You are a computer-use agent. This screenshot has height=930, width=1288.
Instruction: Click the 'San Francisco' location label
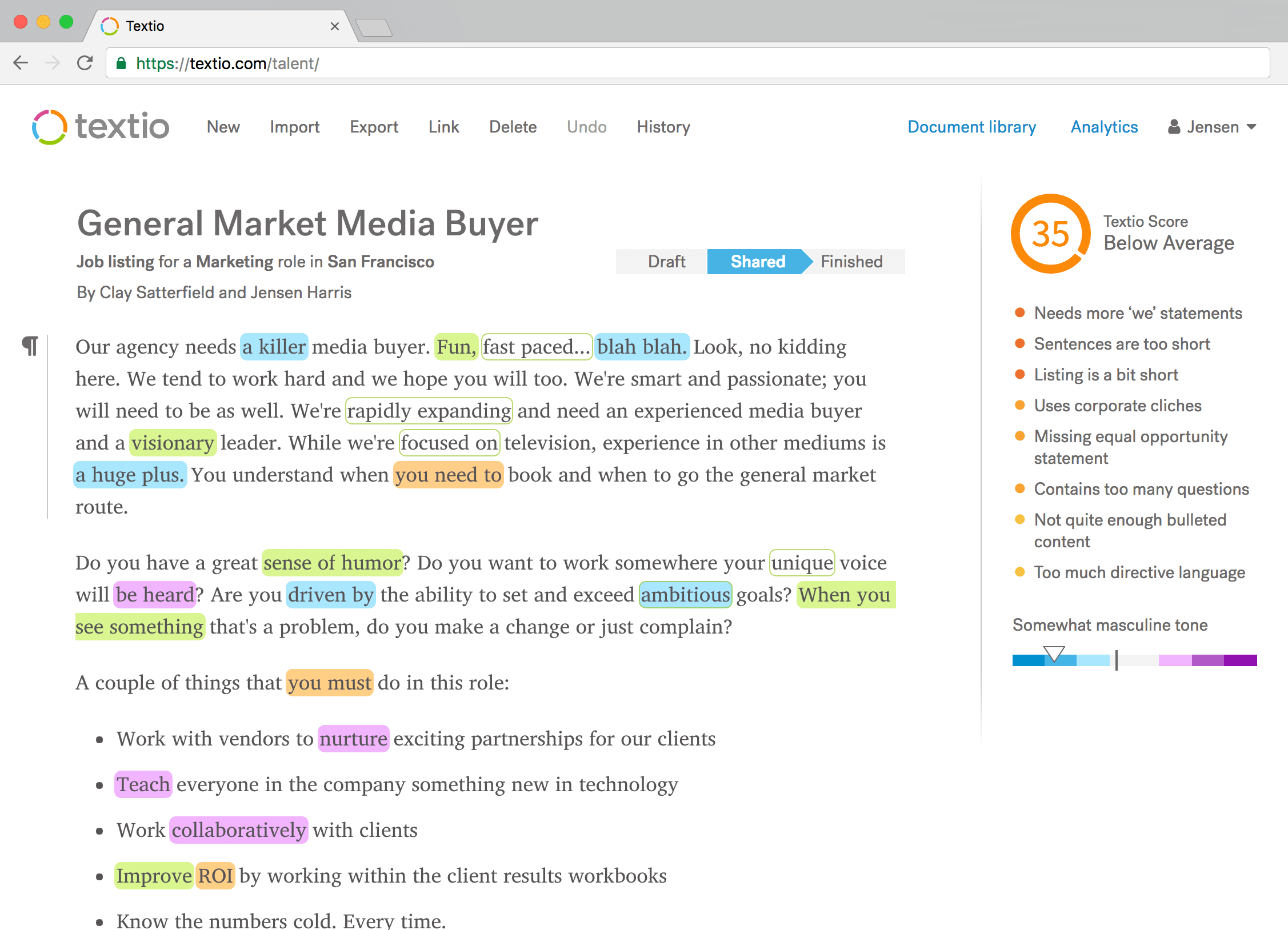(x=381, y=262)
